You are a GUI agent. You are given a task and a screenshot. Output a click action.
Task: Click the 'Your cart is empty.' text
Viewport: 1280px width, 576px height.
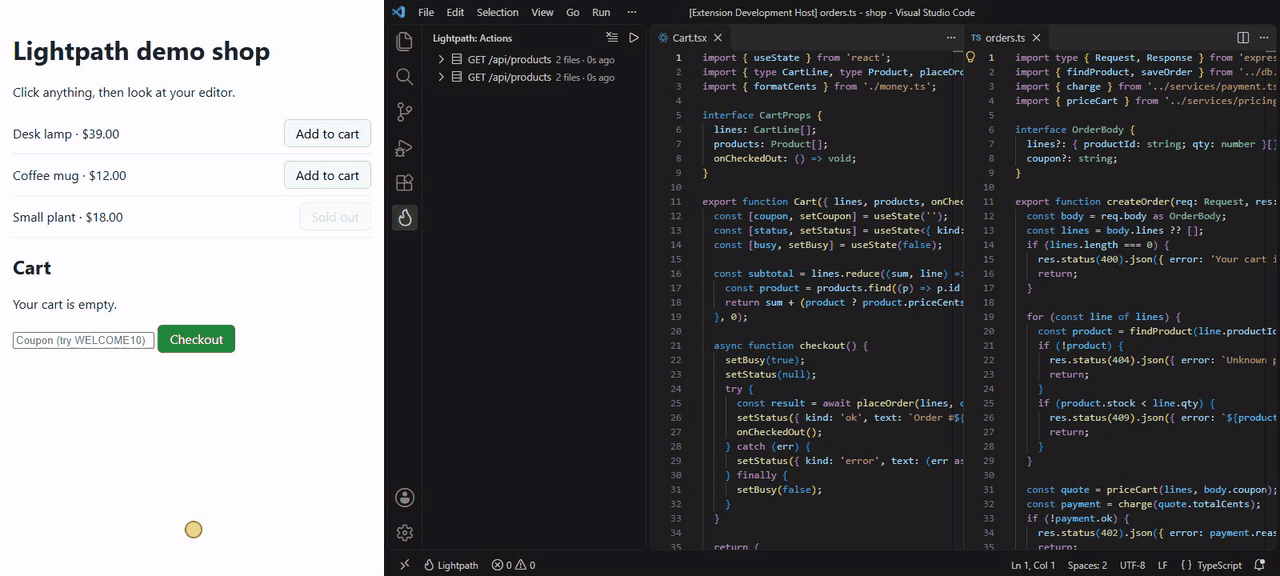pyautogui.click(x=65, y=304)
